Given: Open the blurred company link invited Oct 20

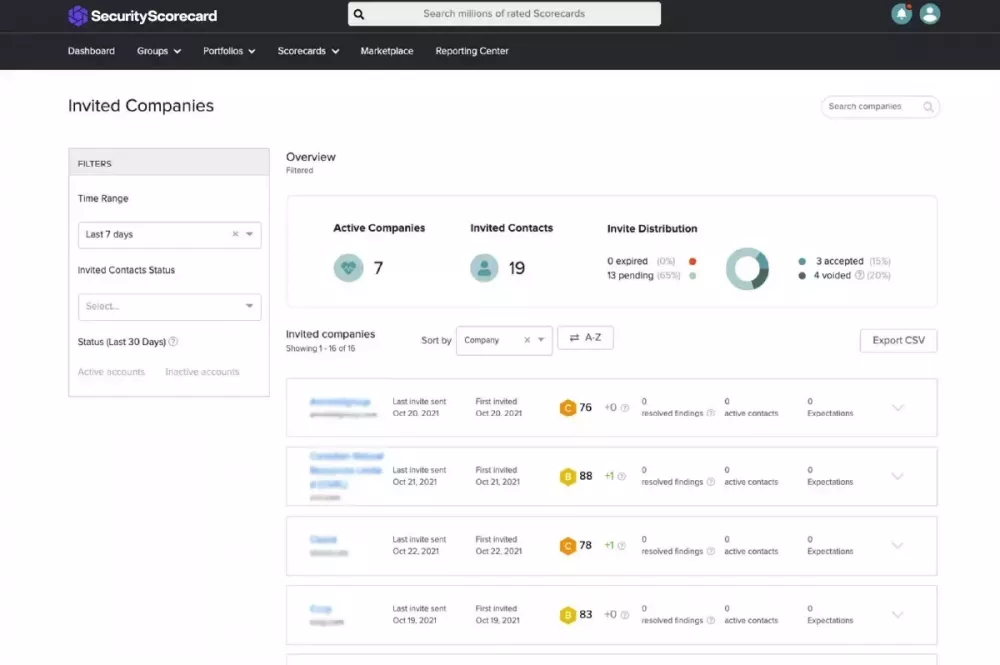Looking at the screenshot, I should click(x=340, y=402).
